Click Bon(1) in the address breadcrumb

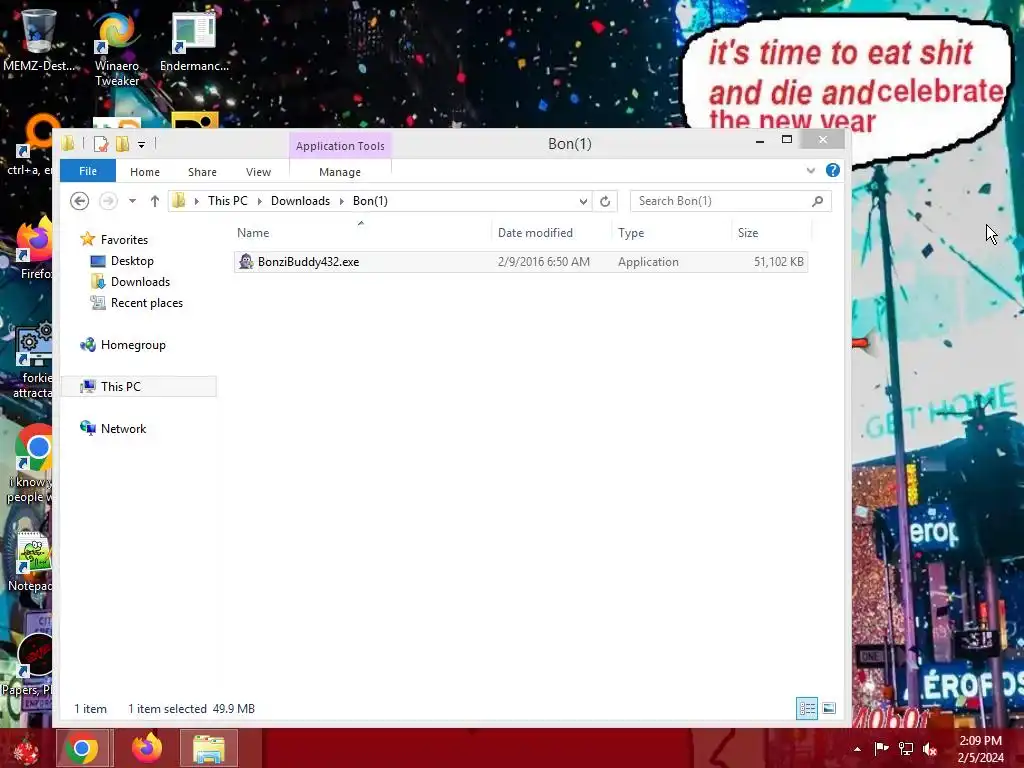pyautogui.click(x=370, y=201)
